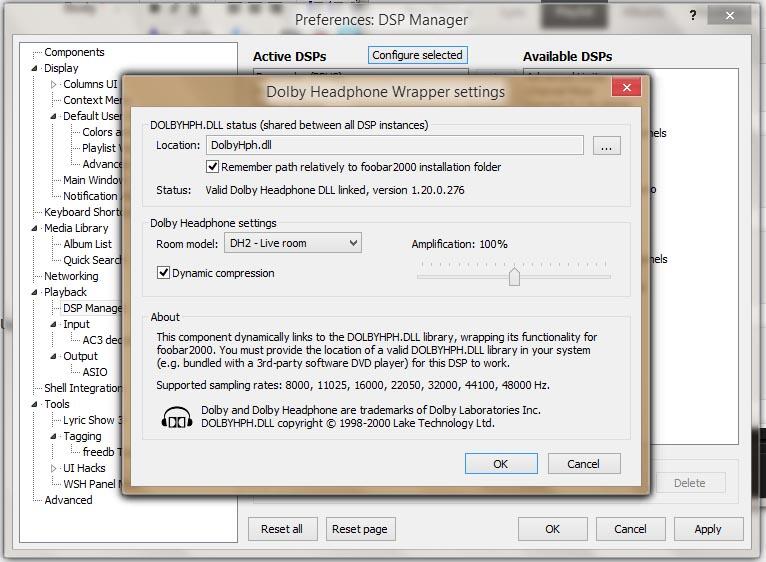
Task: Click the Dolby Headphone logo icon
Action: coord(177,417)
